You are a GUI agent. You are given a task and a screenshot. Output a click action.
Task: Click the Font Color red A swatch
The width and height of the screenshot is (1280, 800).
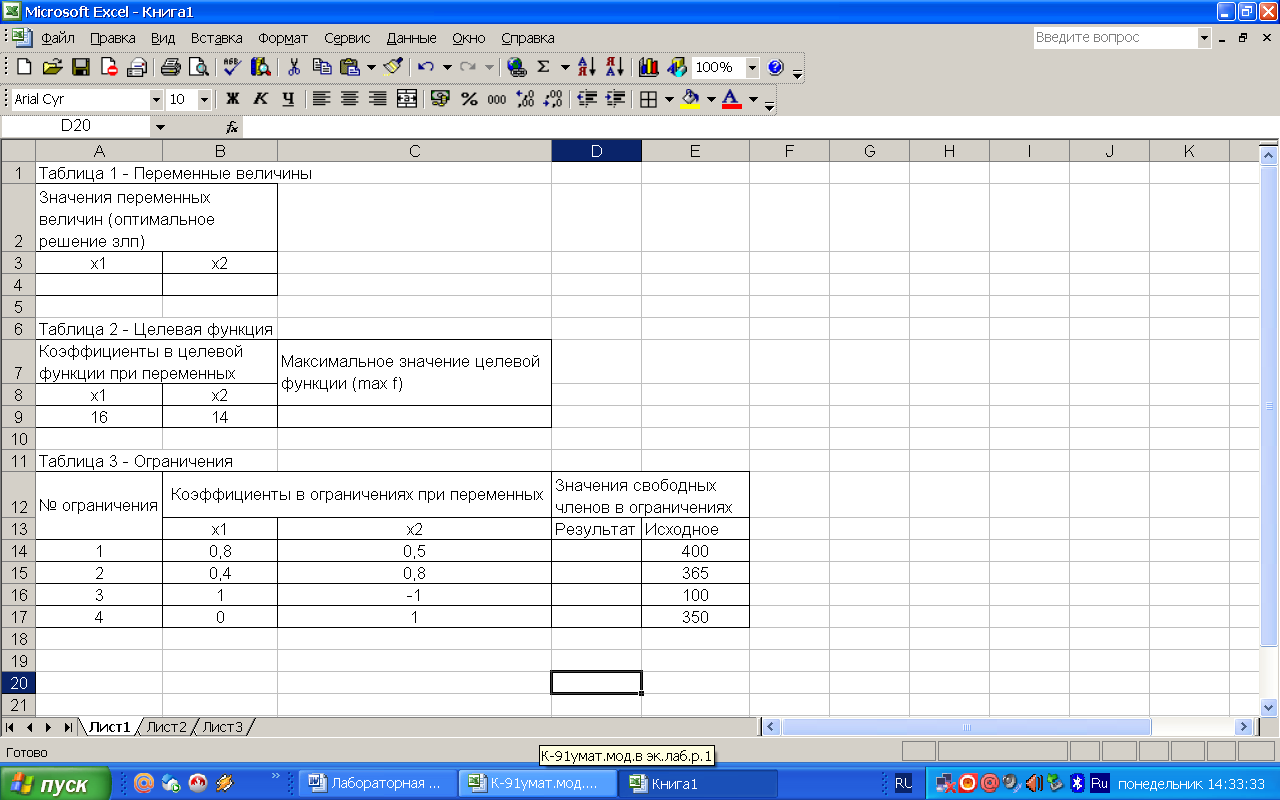[x=732, y=99]
